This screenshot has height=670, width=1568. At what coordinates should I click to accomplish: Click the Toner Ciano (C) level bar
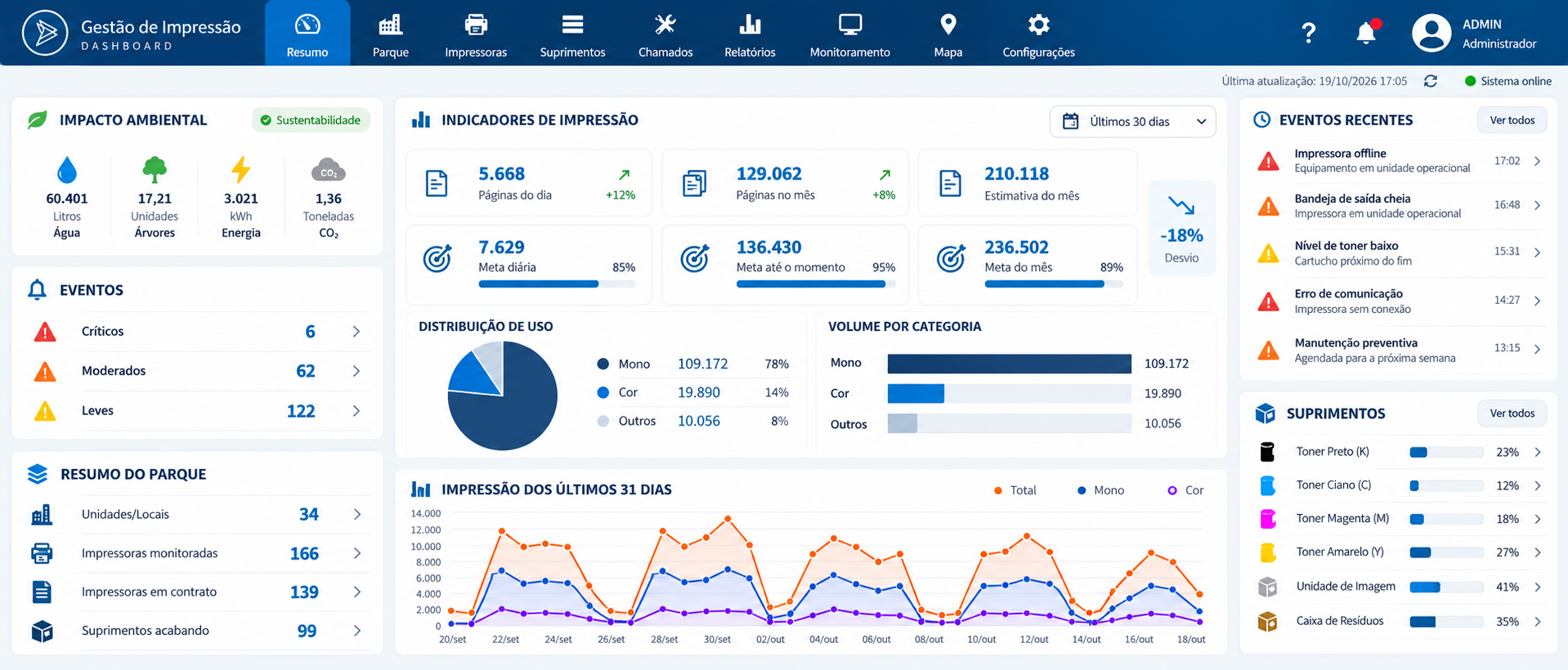tap(1446, 486)
